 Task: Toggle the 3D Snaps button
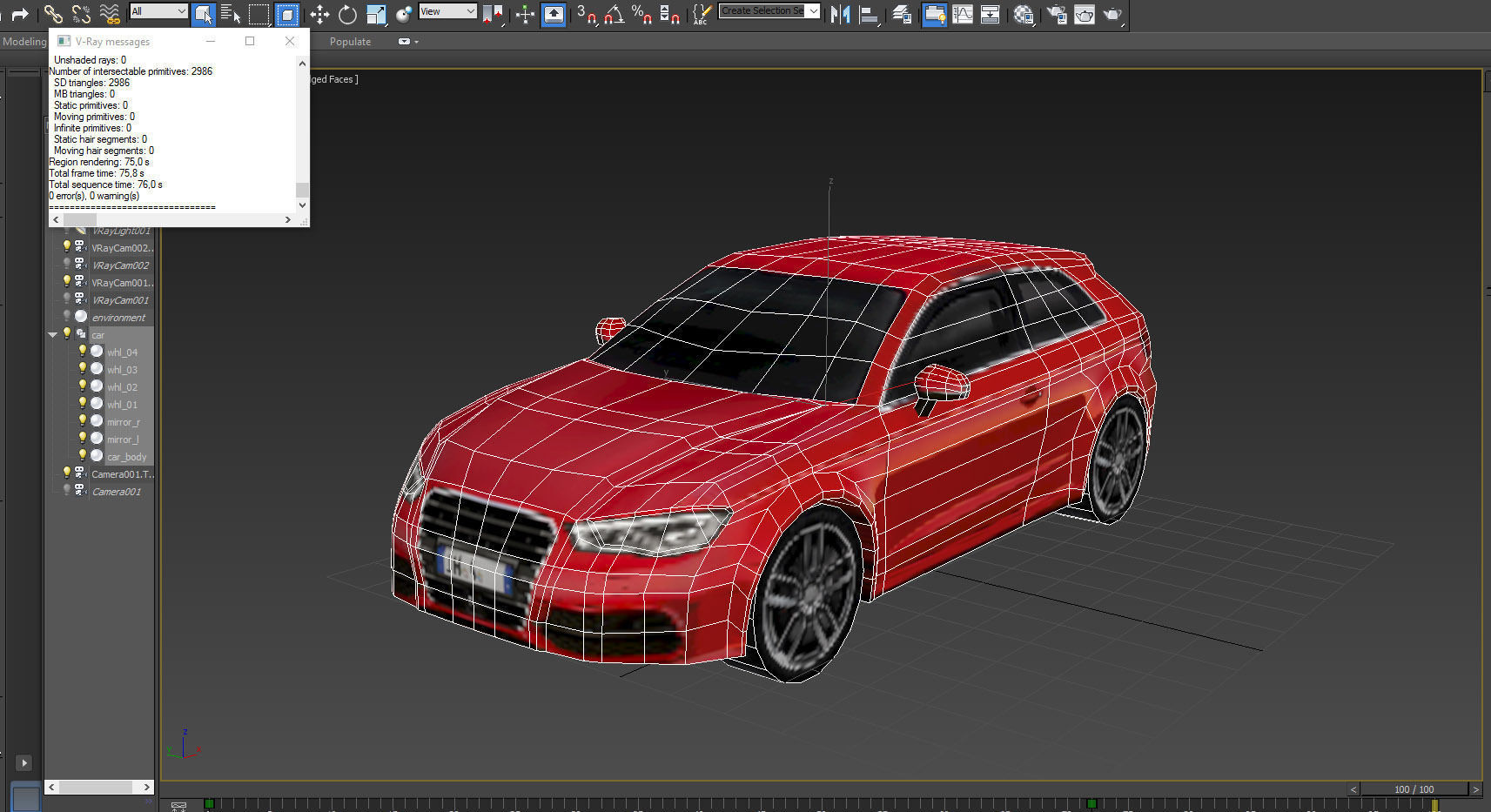(x=588, y=14)
